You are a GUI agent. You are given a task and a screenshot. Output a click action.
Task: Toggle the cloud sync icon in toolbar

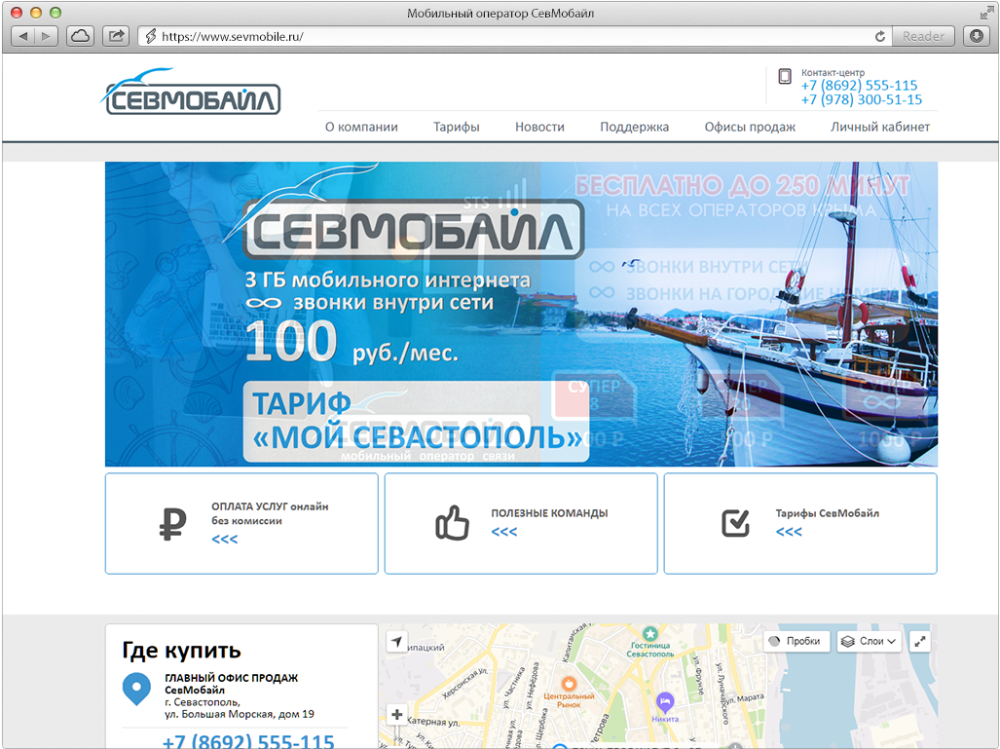pyautogui.click(x=78, y=34)
